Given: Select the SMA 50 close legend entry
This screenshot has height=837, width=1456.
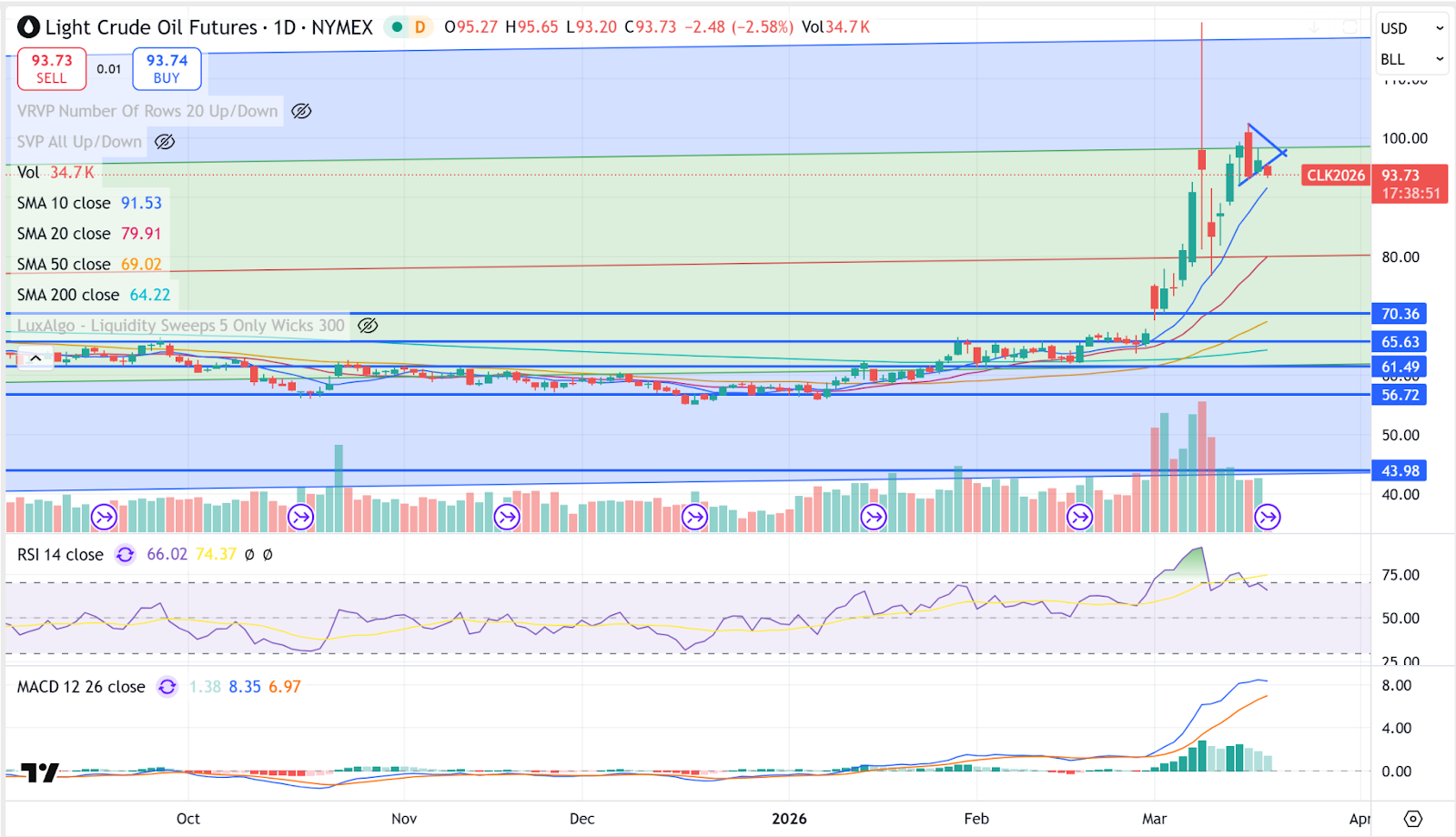Looking at the screenshot, I should click(89, 265).
